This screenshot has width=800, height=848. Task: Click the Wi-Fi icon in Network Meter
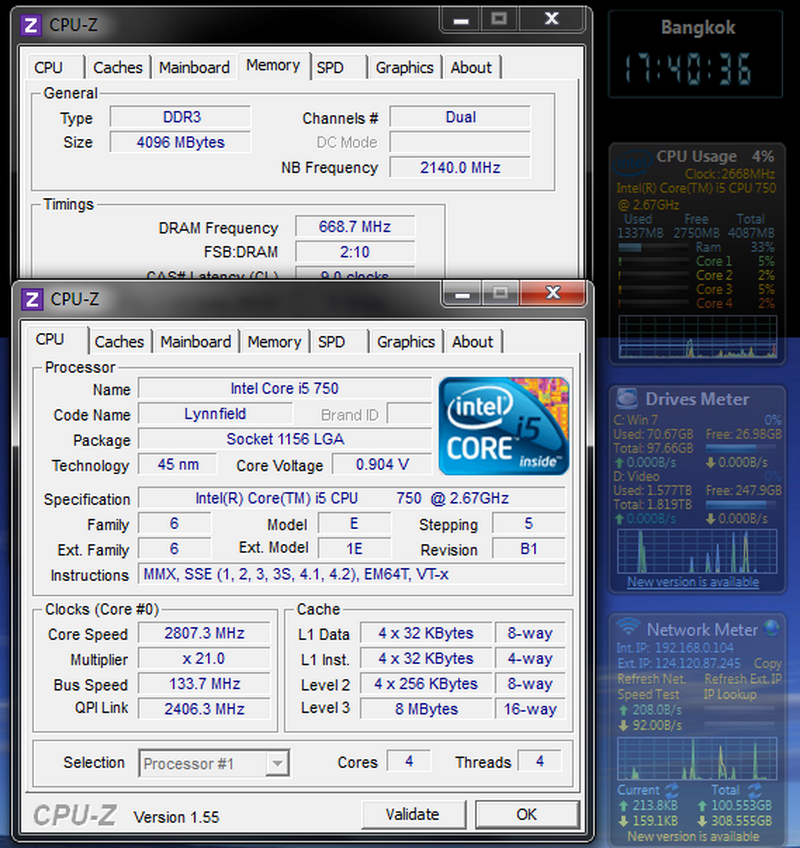point(629,627)
